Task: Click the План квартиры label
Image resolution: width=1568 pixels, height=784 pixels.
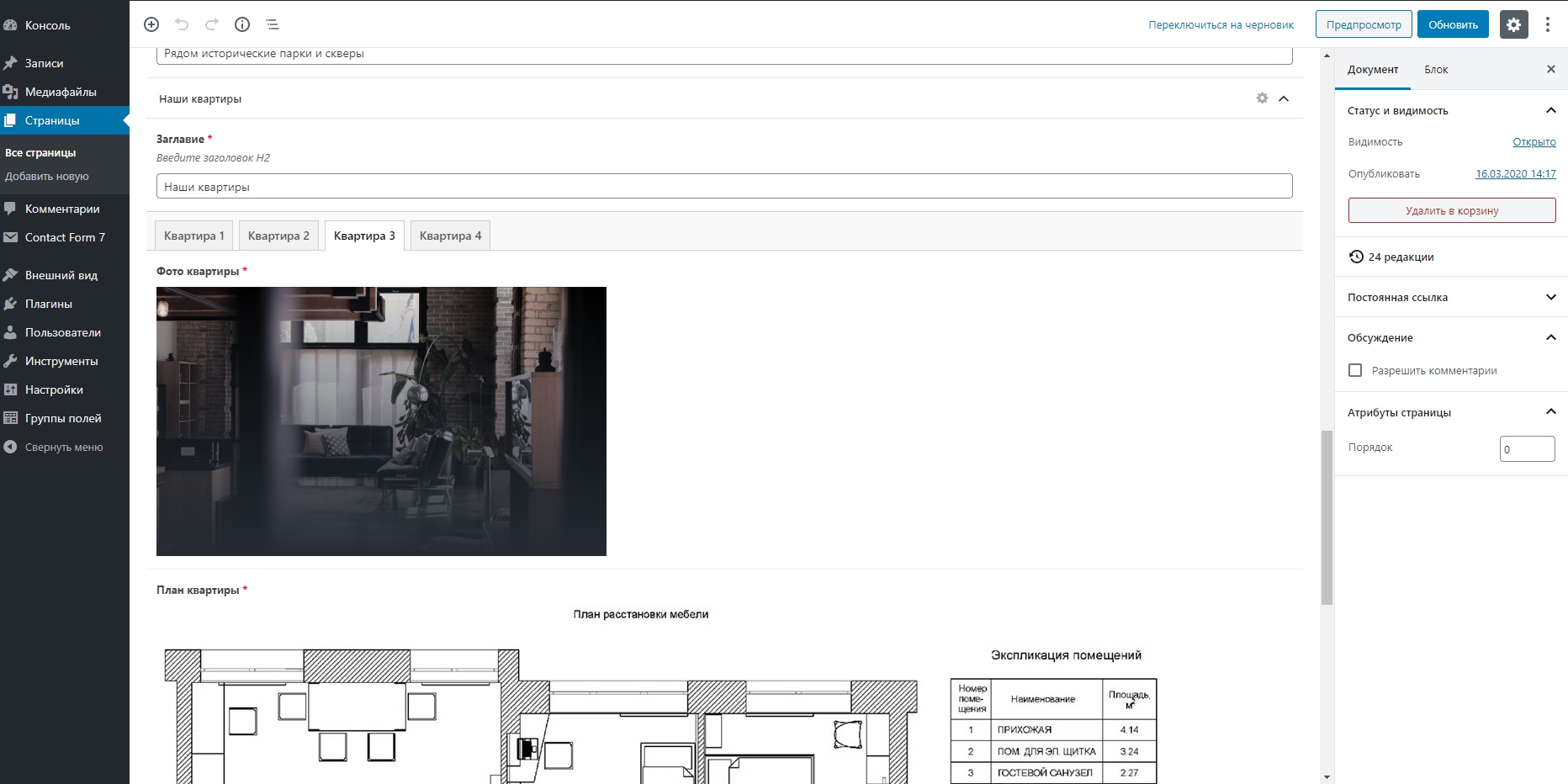Action: (x=198, y=591)
